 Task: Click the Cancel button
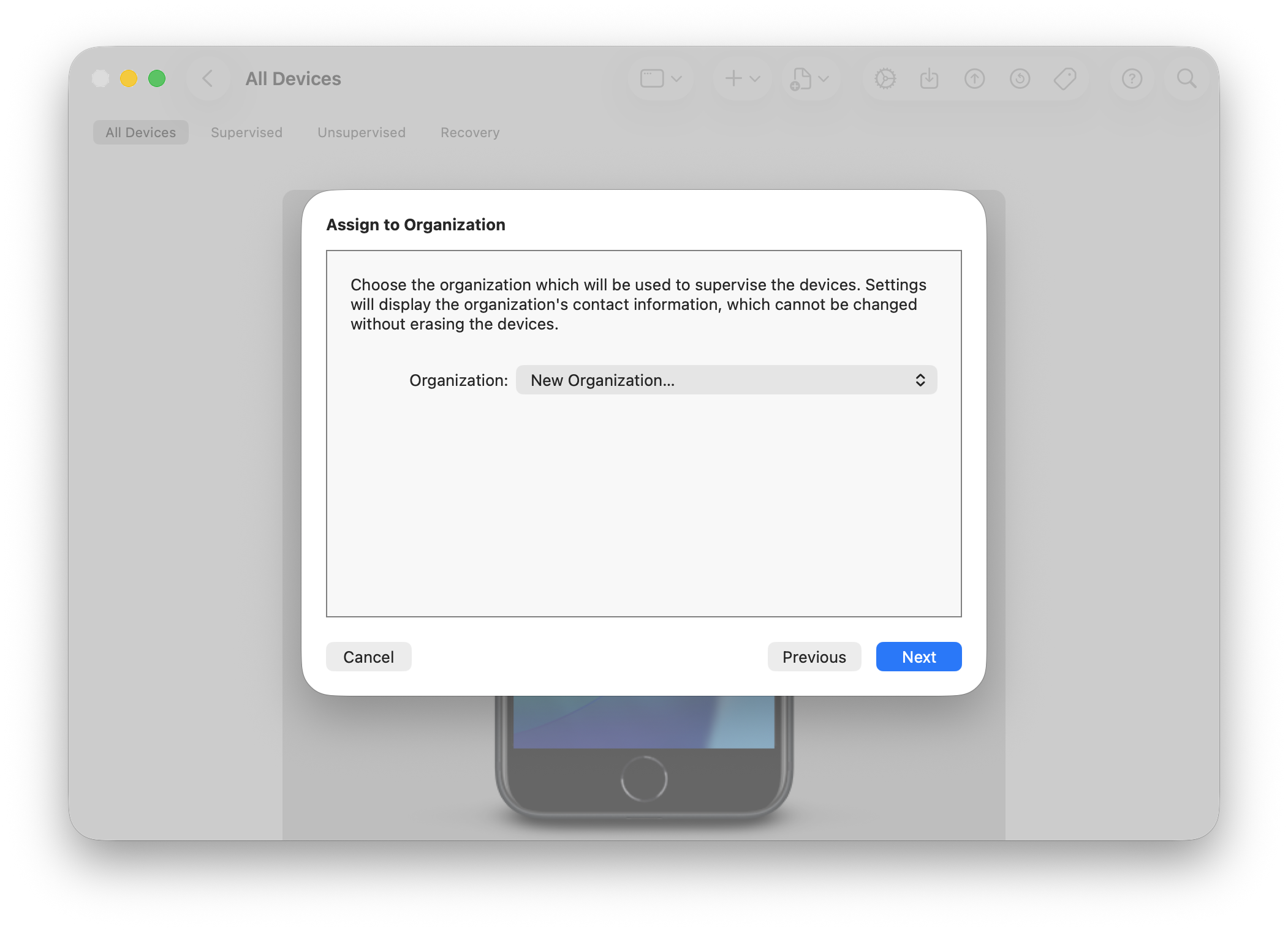point(369,657)
